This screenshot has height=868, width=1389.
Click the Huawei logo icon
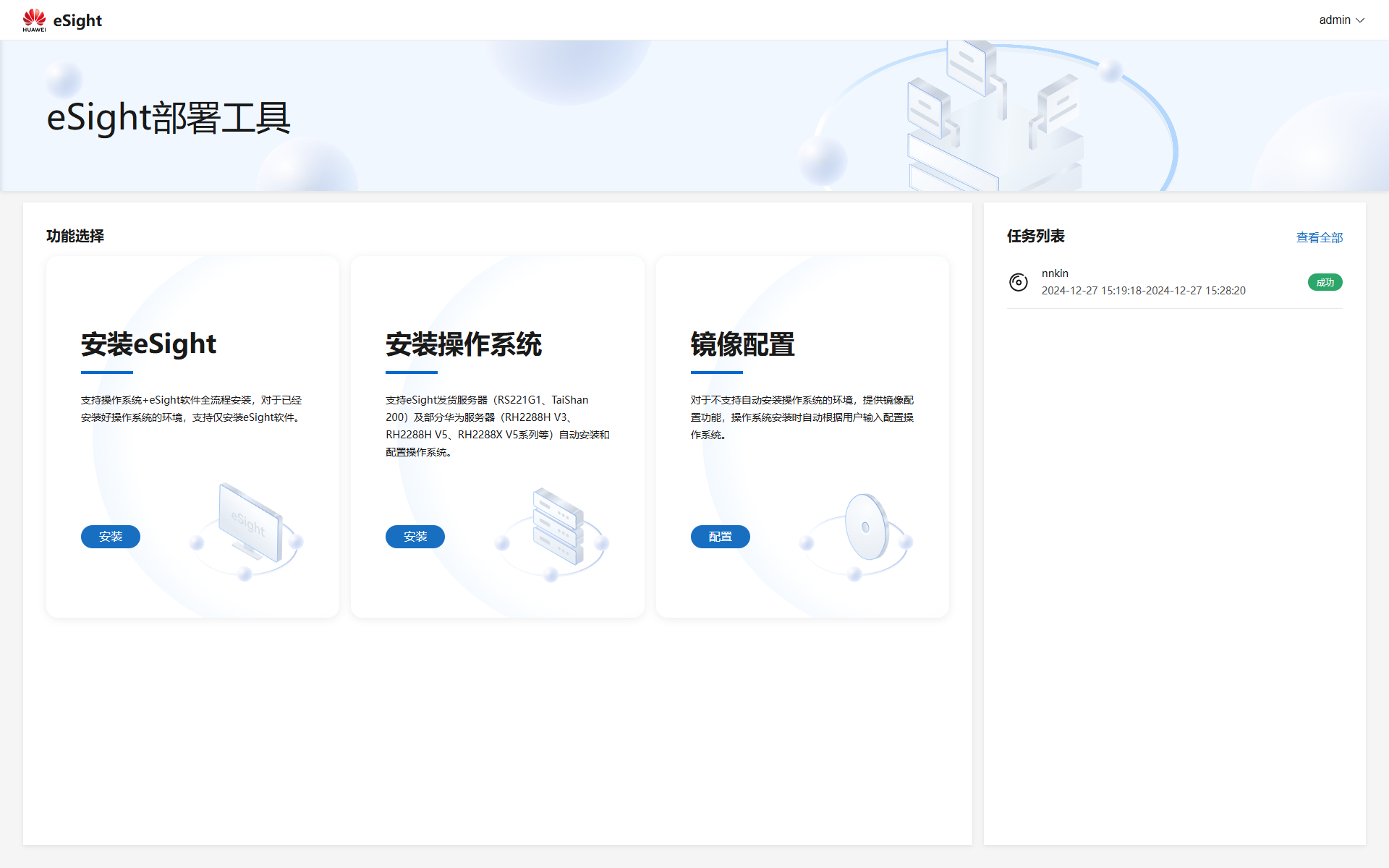[34, 20]
